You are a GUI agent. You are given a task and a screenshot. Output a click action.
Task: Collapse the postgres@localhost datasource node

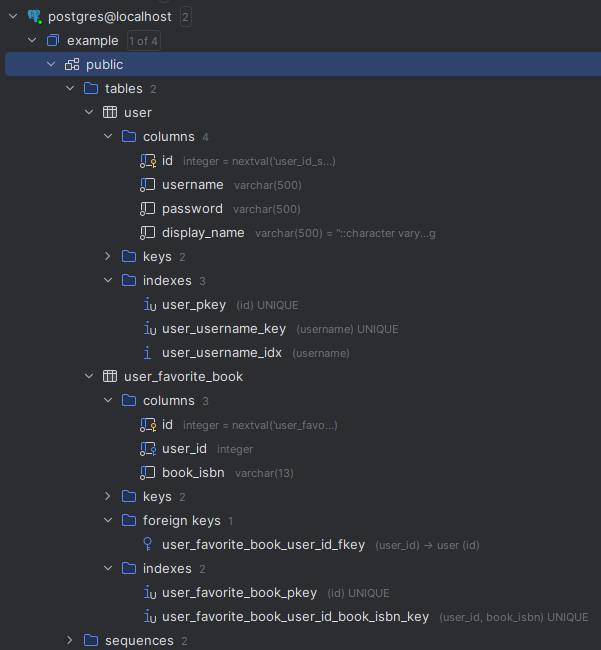click(13, 17)
